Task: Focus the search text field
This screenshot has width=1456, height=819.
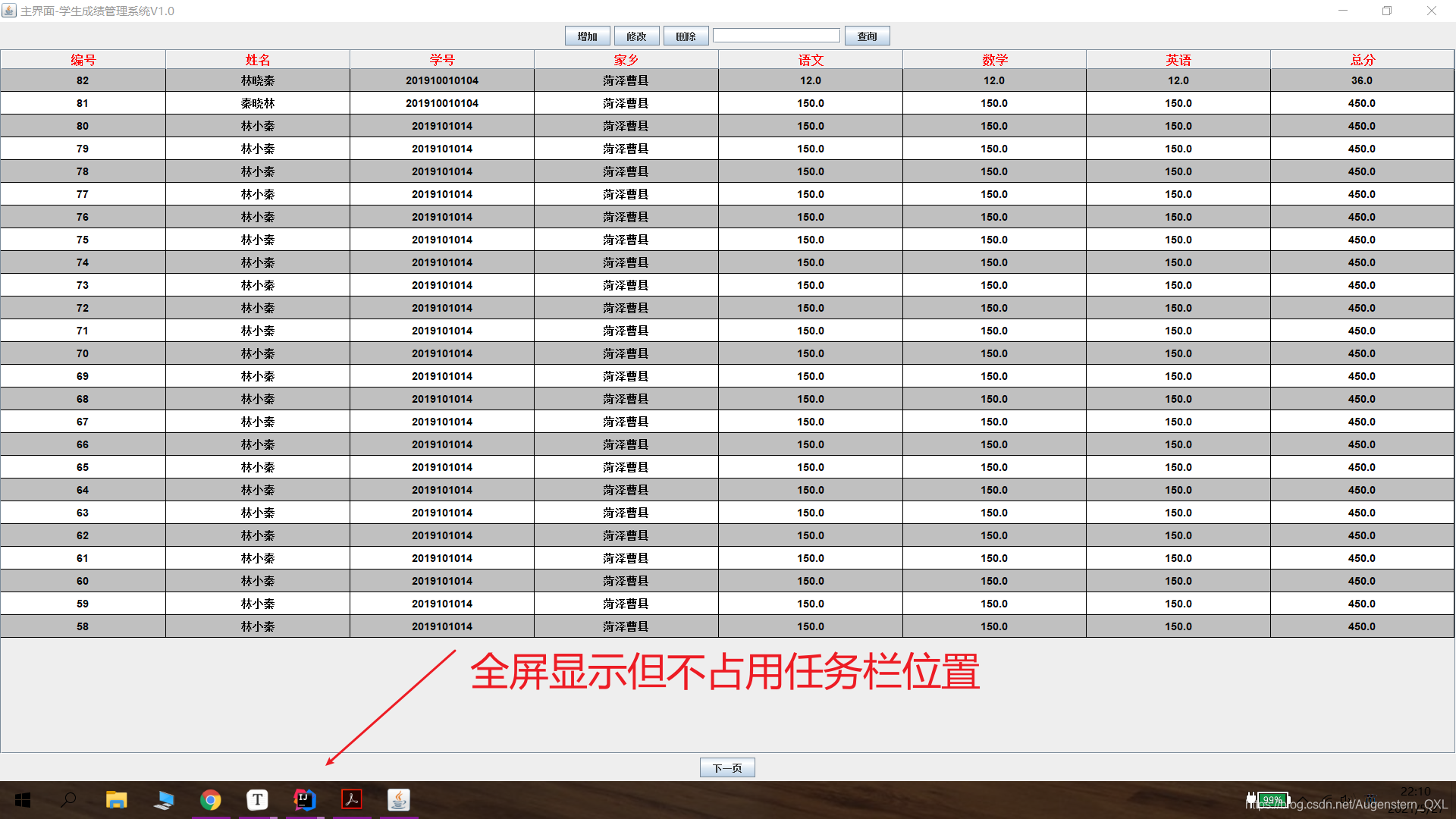Action: click(x=776, y=36)
